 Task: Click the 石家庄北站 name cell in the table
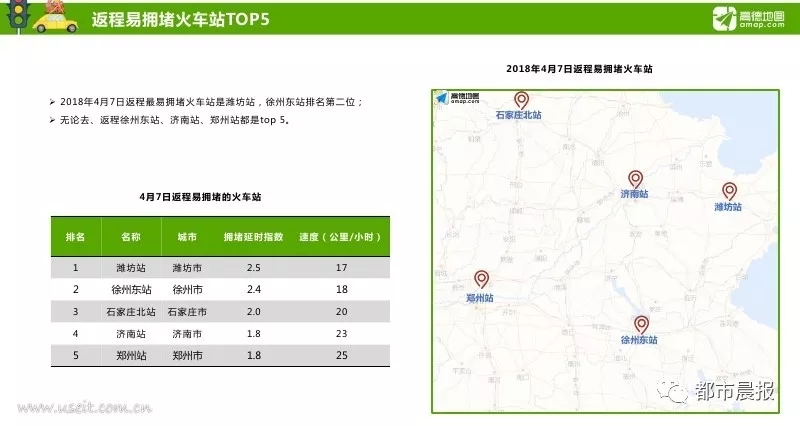click(131, 311)
